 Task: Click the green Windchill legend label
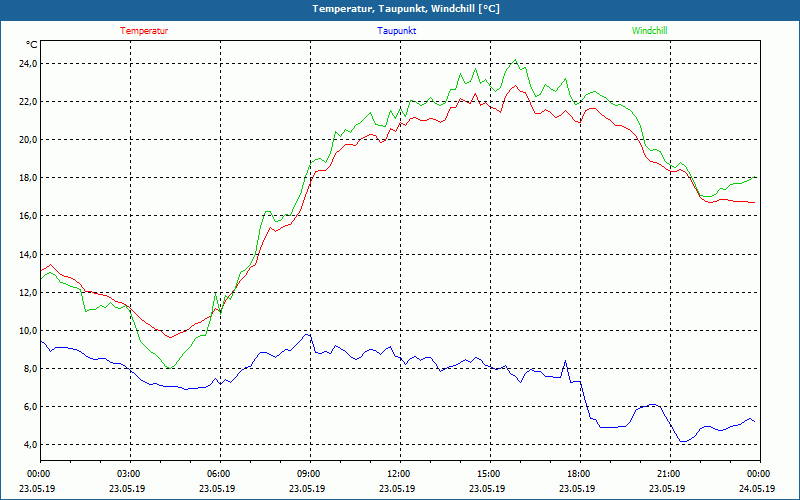click(649, 31)
